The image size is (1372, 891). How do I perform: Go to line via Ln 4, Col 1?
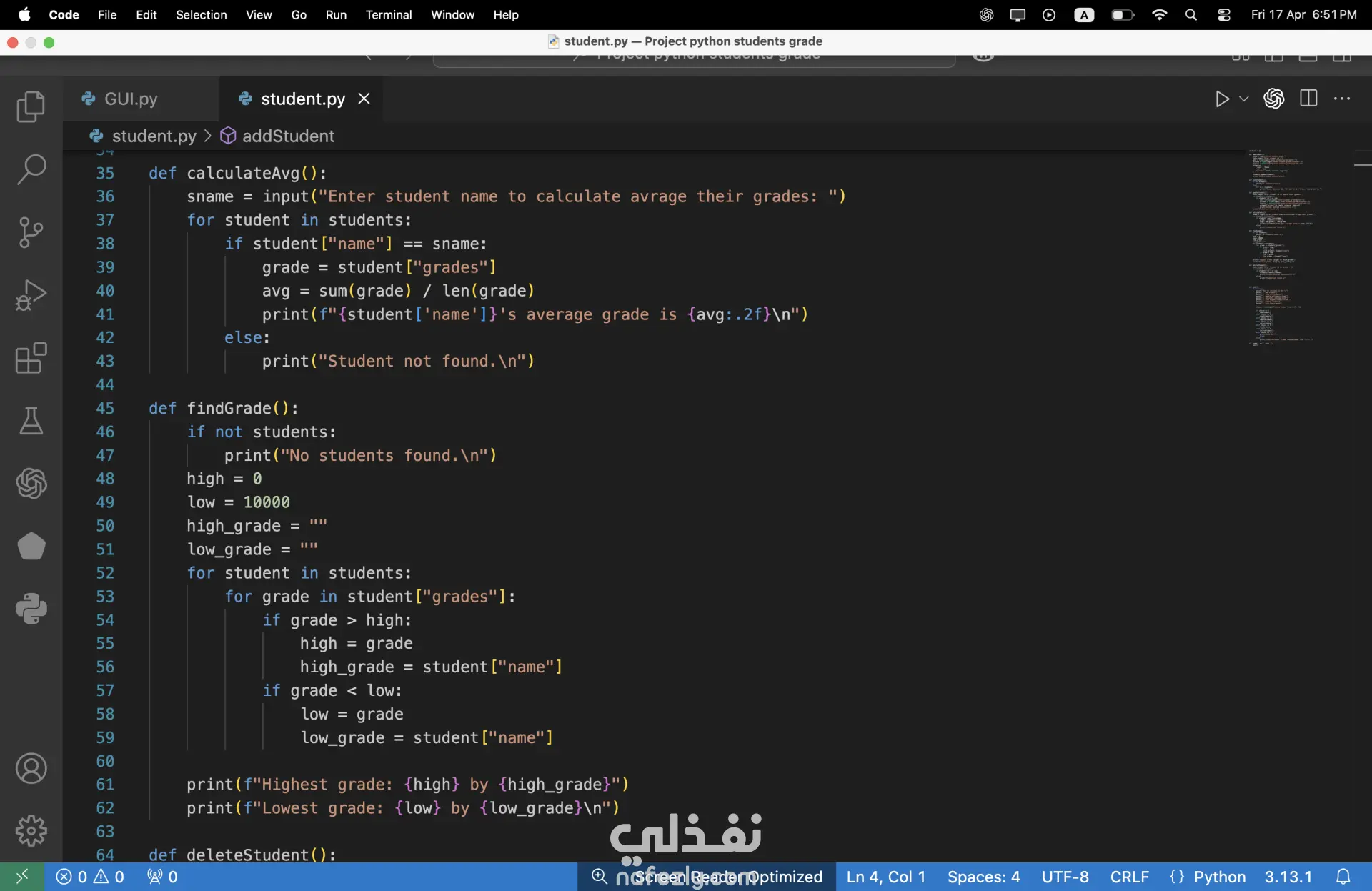885,876
